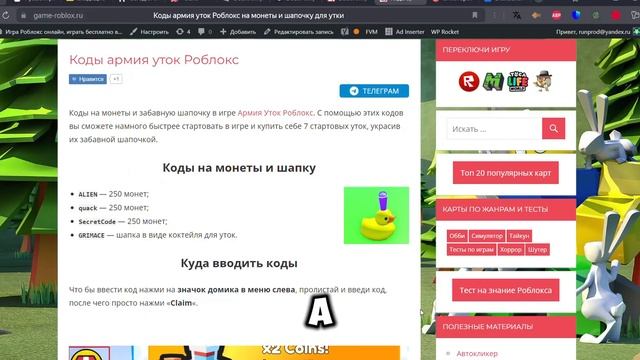Switch to the chicken with hat game icon
Image resolution: width=640 pixels, height=360 pixels.
(x=543, y=81)
